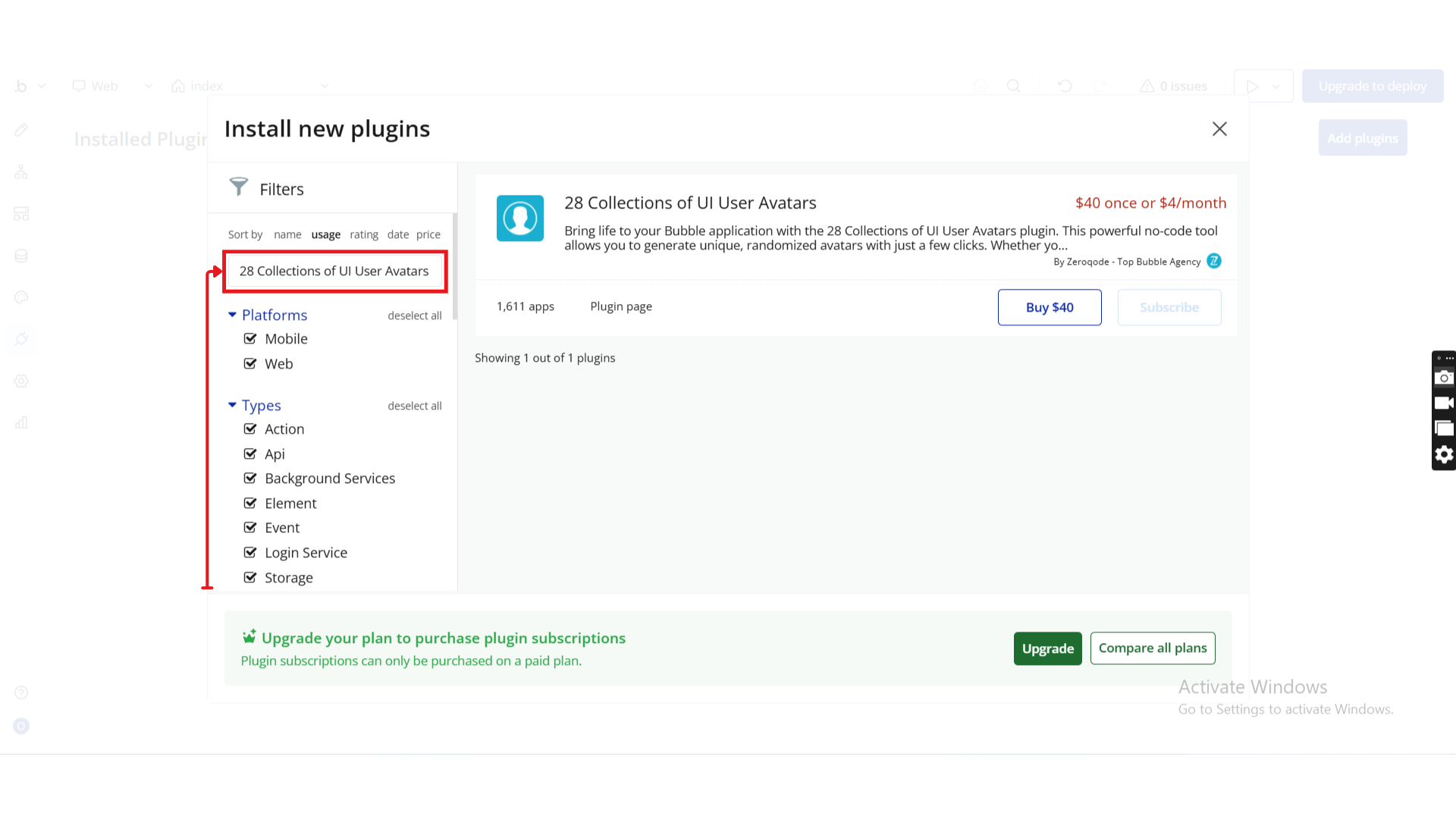Toggle the Background Services type checkbox
The height and width of the screenshot is (819, 1456).
250,479
